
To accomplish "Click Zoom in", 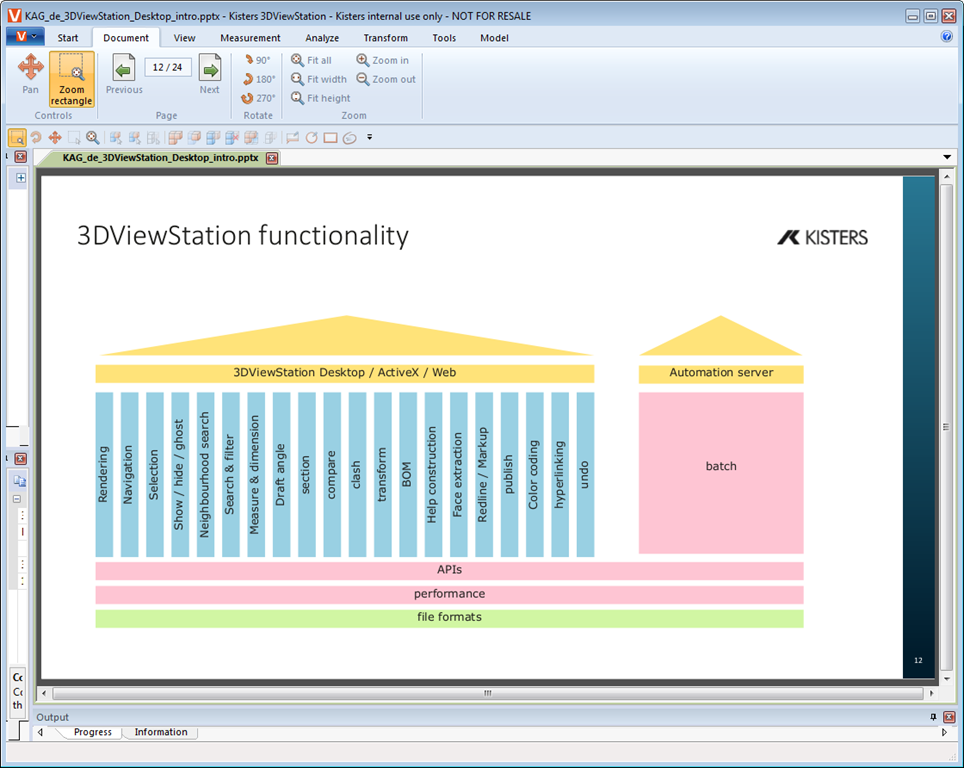I will click(x=382, y=60).
